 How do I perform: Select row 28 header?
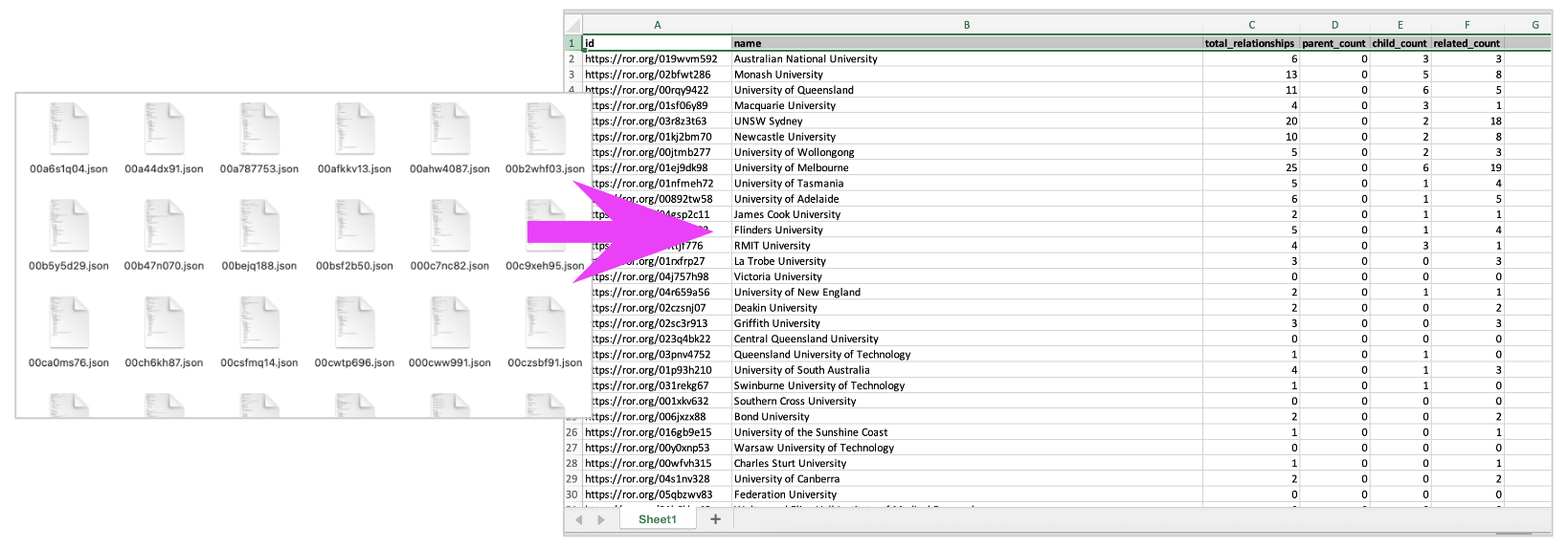[571, 464]
